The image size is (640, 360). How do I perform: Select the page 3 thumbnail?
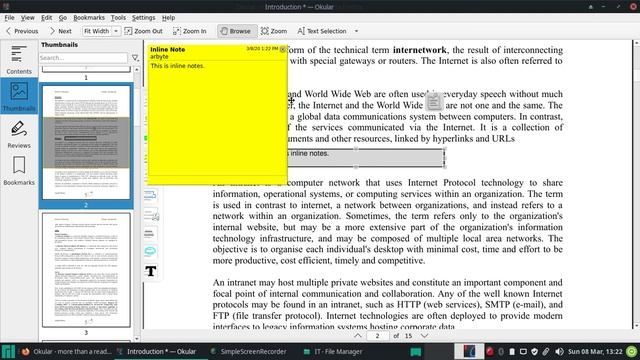[x=86, y=270]
